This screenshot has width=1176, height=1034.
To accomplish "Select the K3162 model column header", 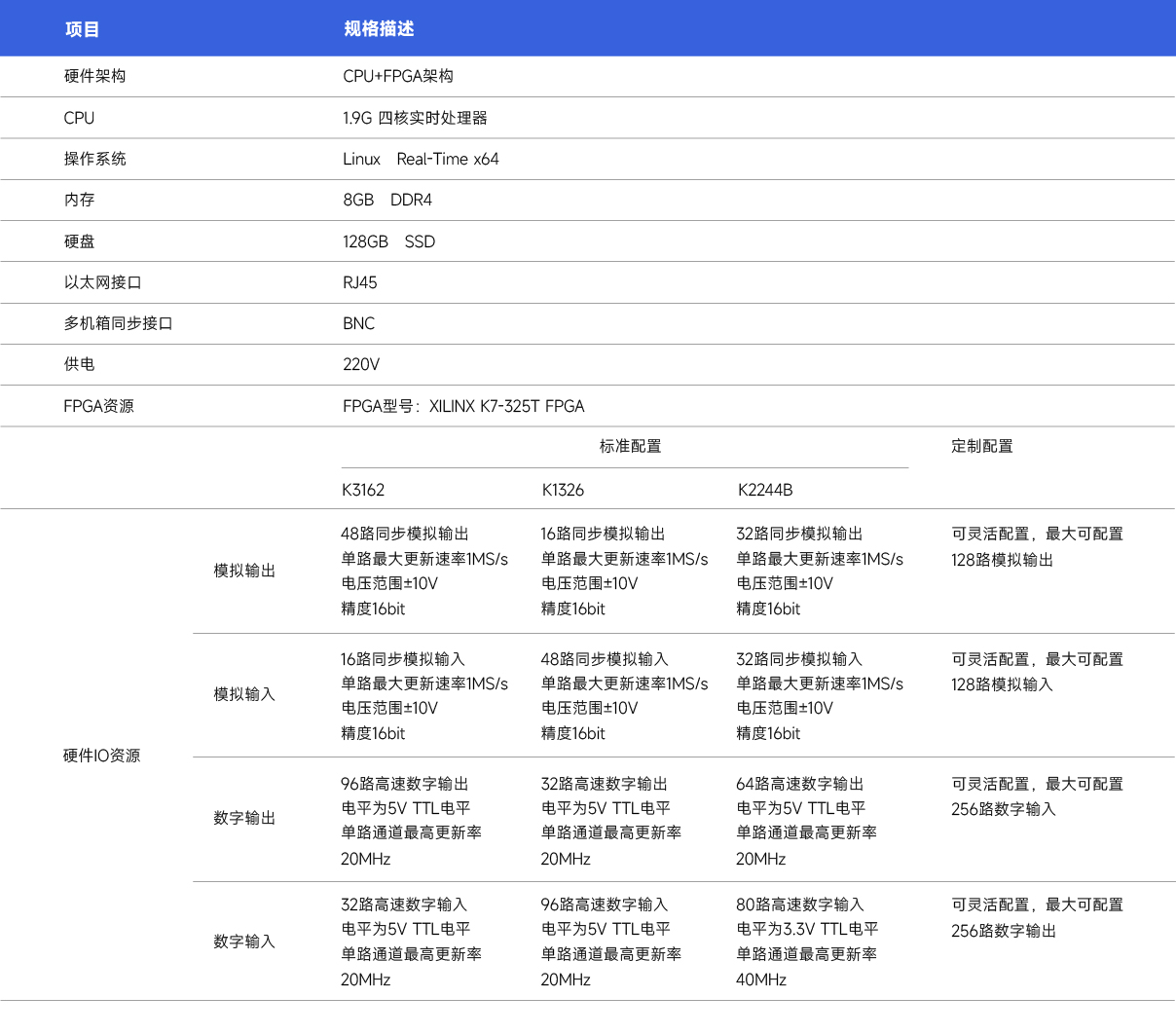I will (x=362, y=490).
